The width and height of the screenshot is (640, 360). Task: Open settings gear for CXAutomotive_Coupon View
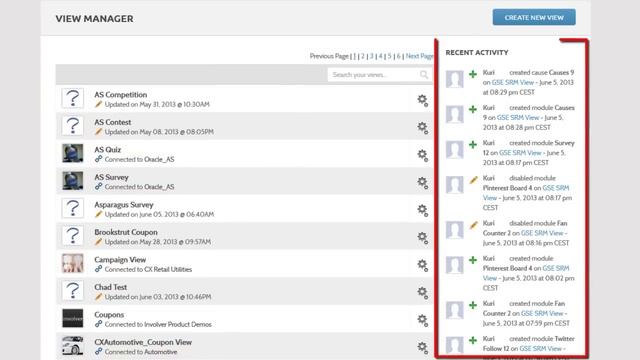(422, 347)
